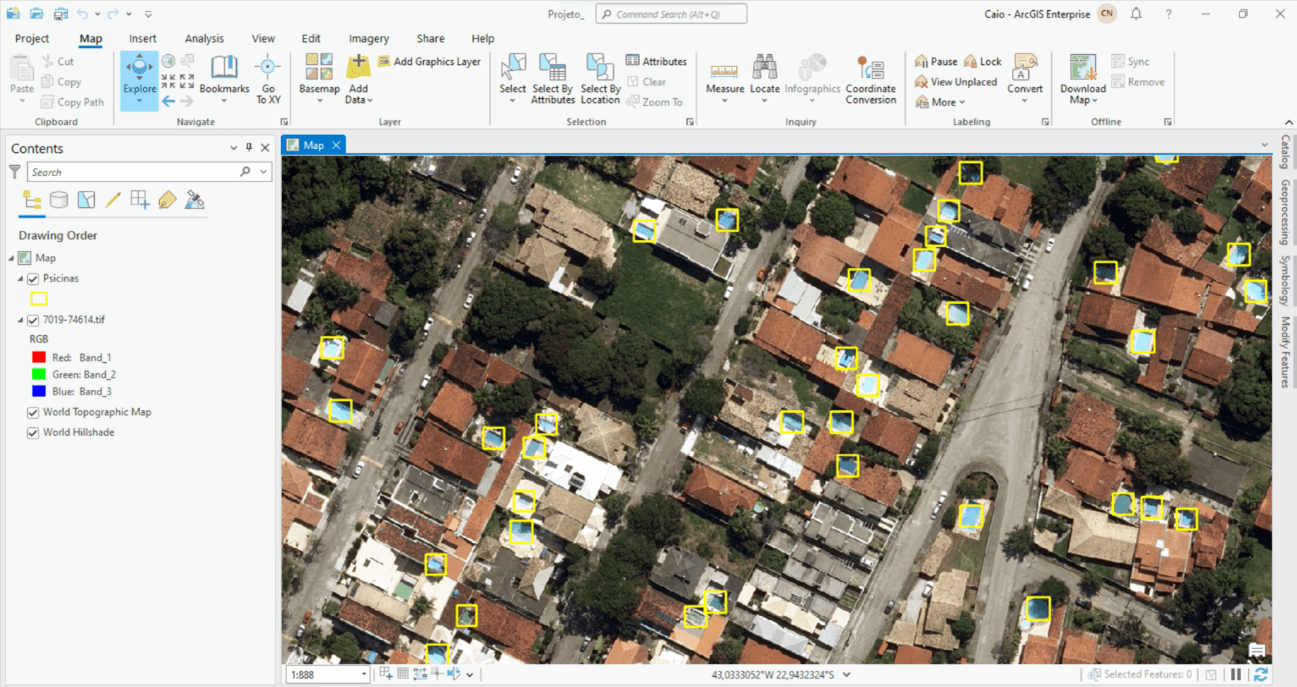The image size is (1297, 687).
Task: Click the Measure tool icon
Action: point(724,71)
